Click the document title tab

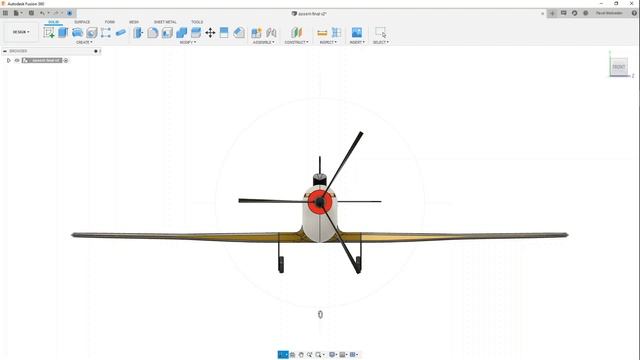[309, 13]
